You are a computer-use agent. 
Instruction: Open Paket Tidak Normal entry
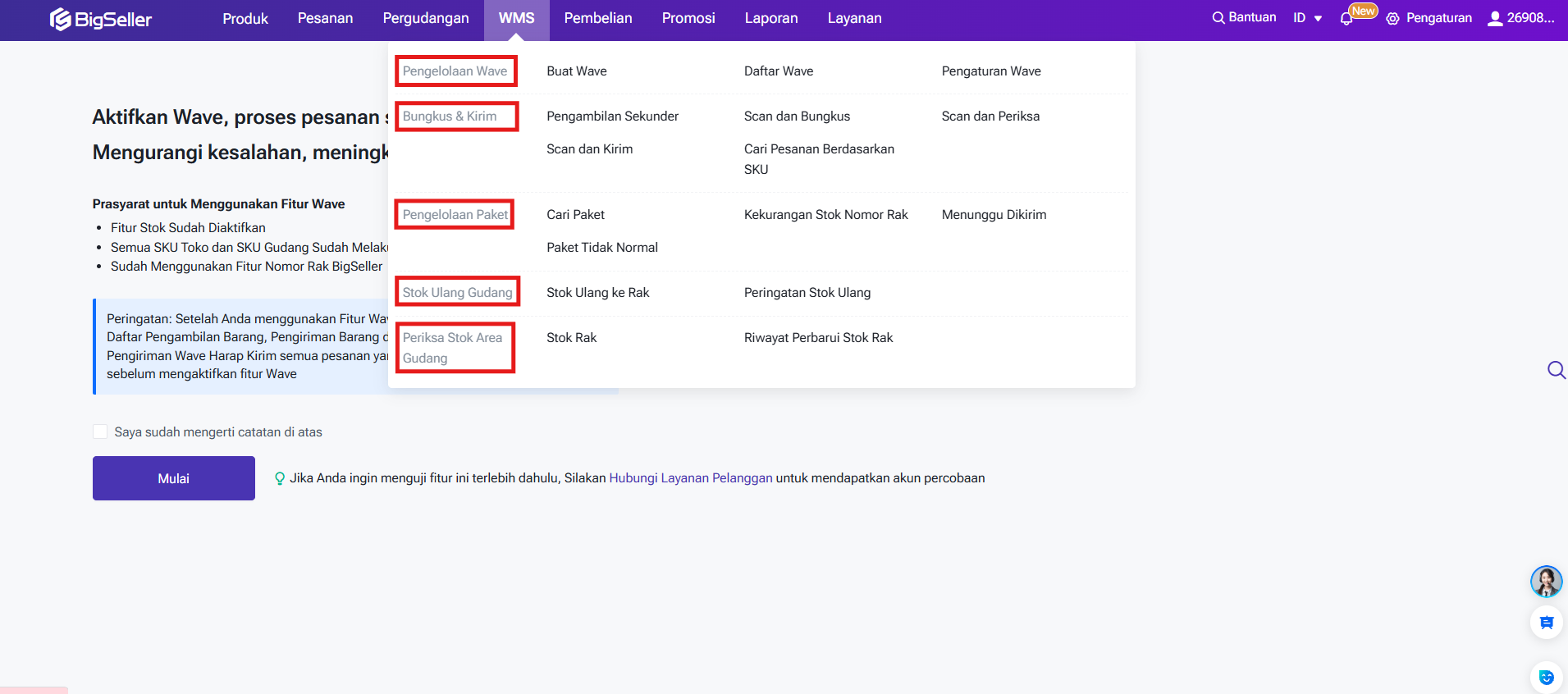pos(602,248)
